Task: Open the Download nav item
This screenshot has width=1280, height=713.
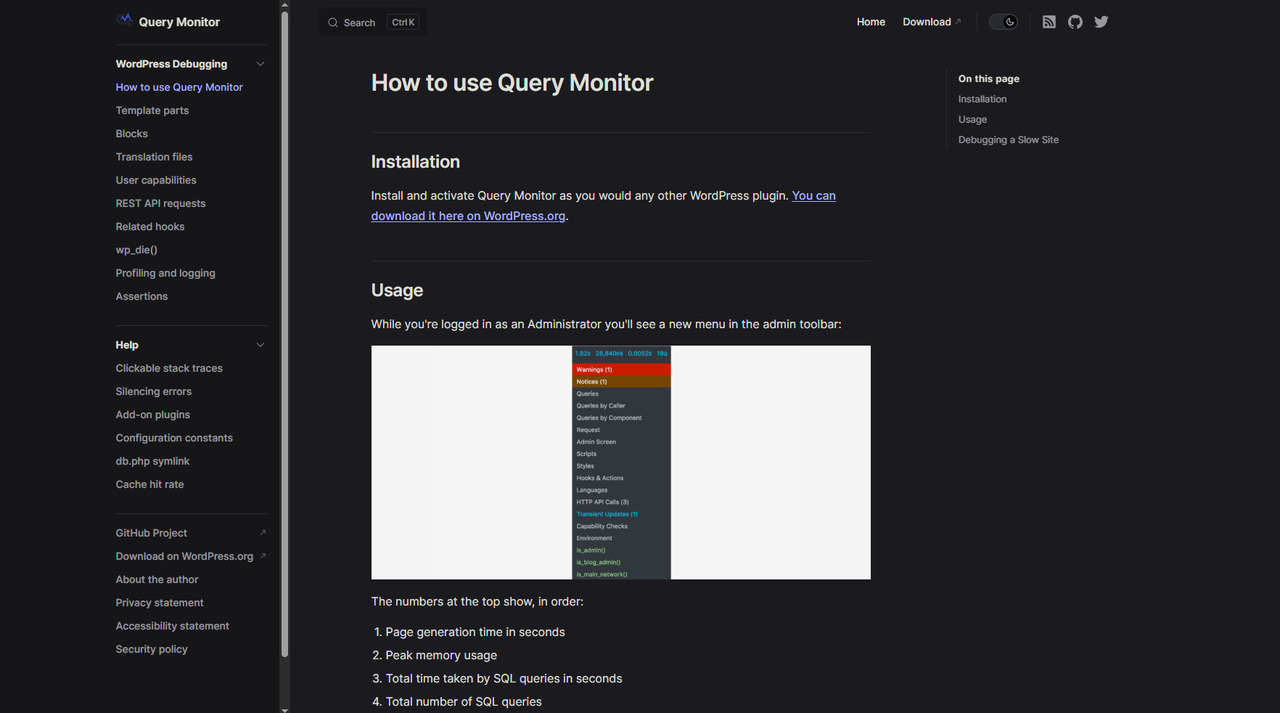Action: coord(931,22)
